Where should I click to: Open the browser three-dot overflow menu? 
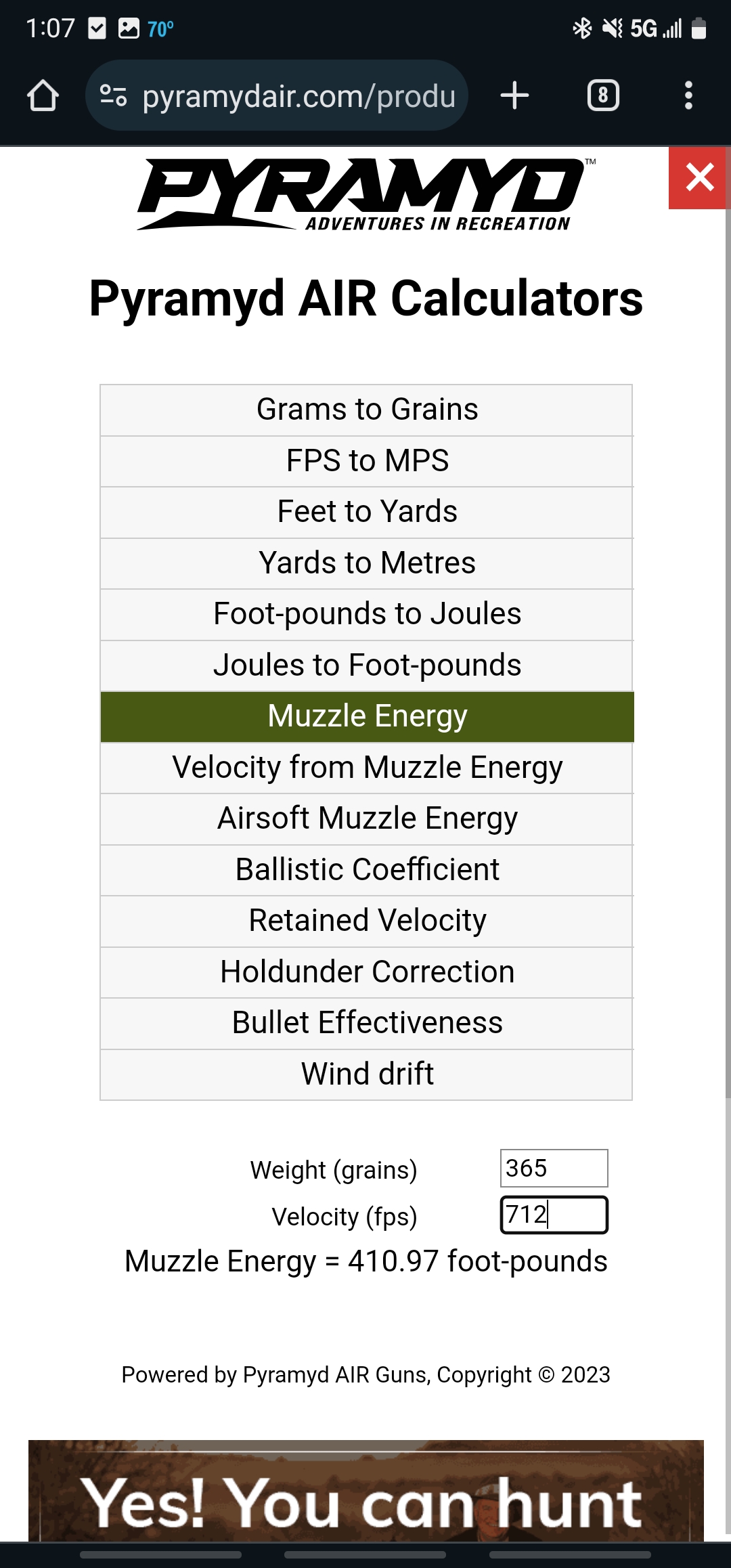(x=688, y=95)
